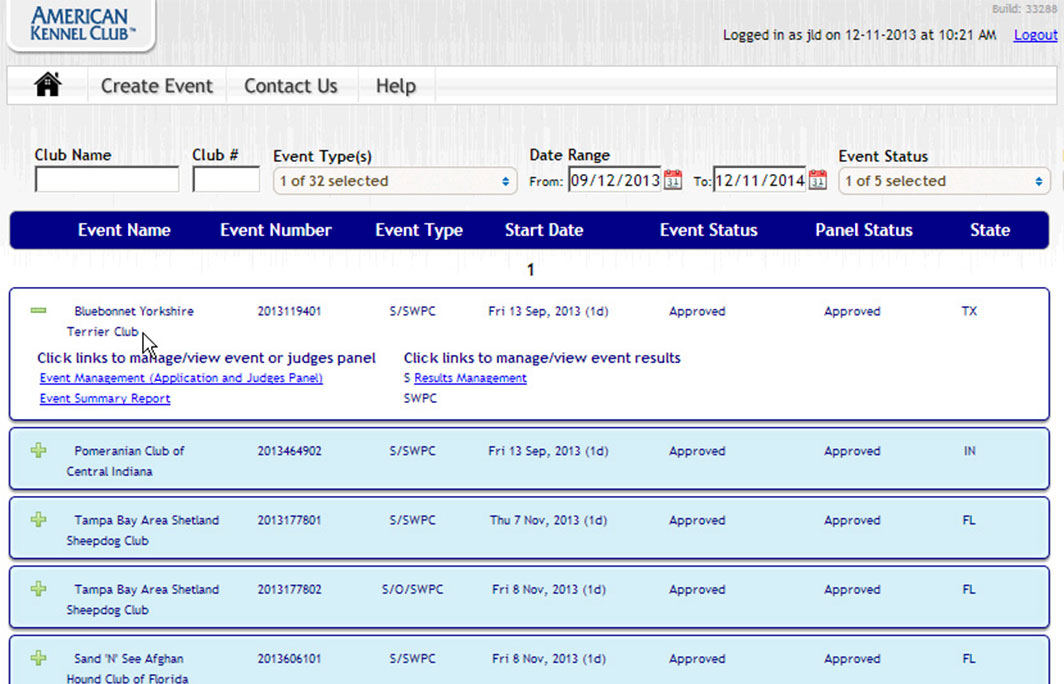Viewport: 1064px width, 684px height.
Task: Select event number 2013606101
Action: click(x=289, y=659)
